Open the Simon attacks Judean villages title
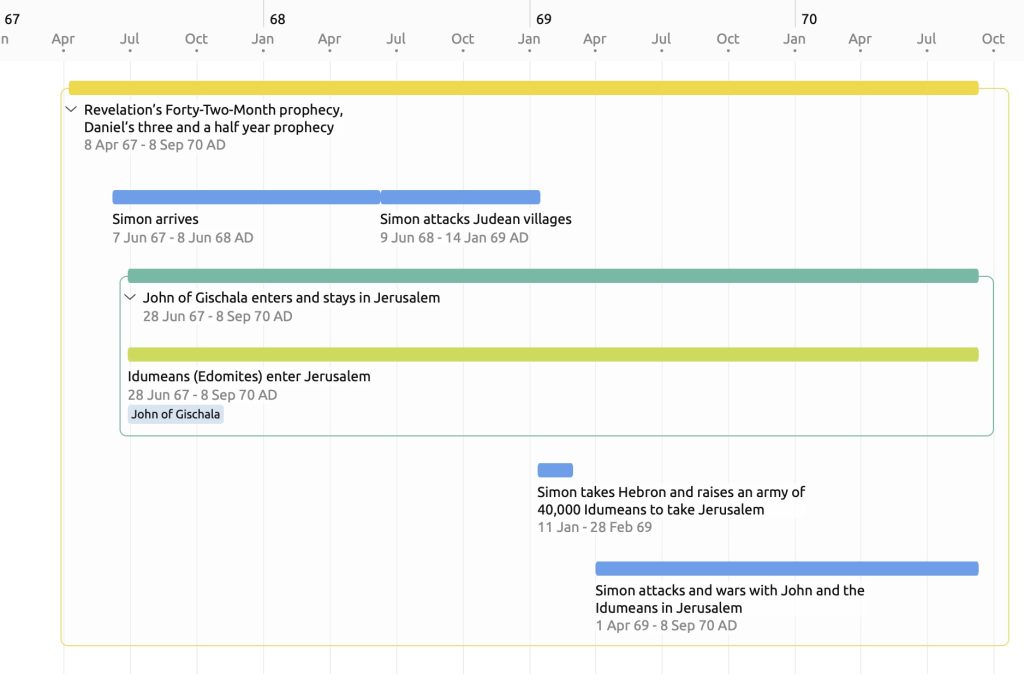Screen dimensions: 1024x674 coord(476,219)
